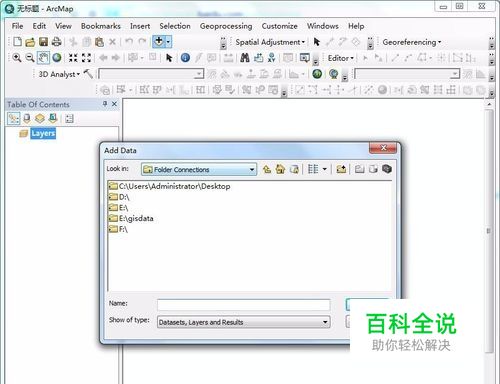Click the map view vertical scrollbar
Screen dimensions: 500x384
[x=489, y=230]
